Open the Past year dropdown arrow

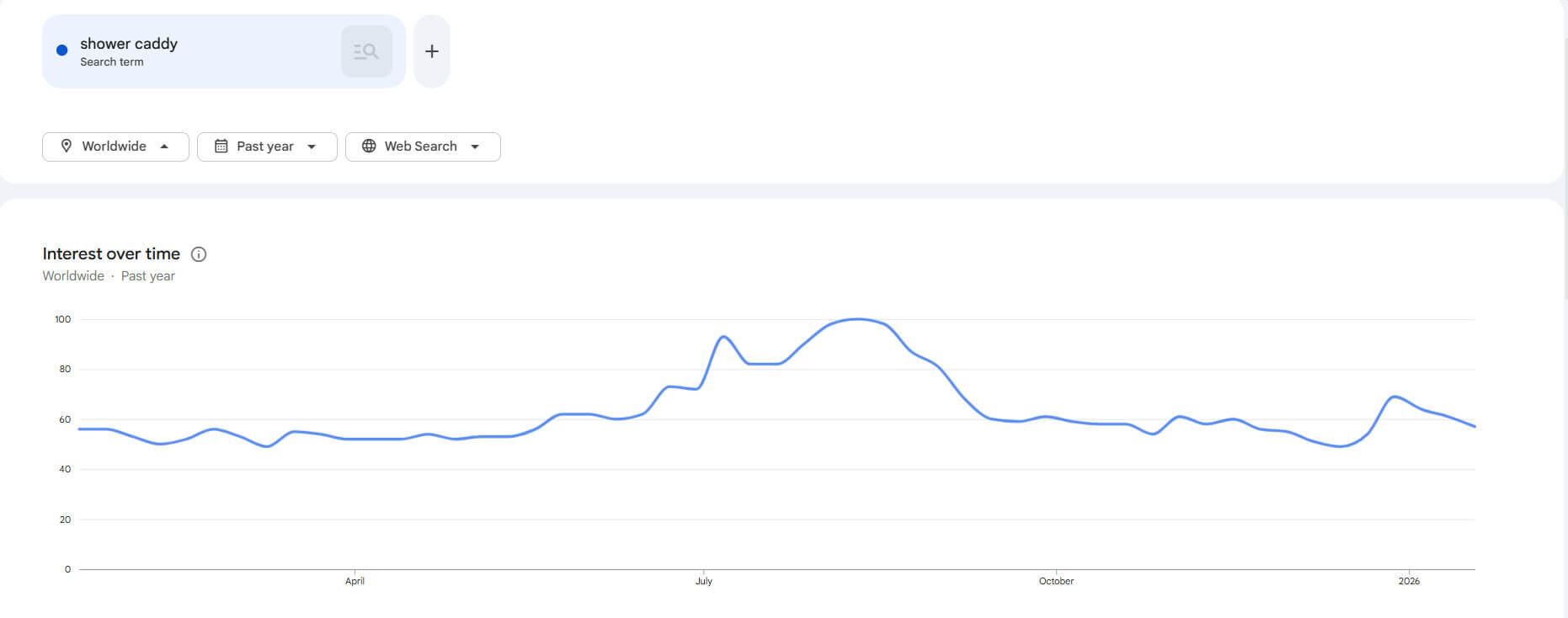pyautogui.click(x=312, y=147)
